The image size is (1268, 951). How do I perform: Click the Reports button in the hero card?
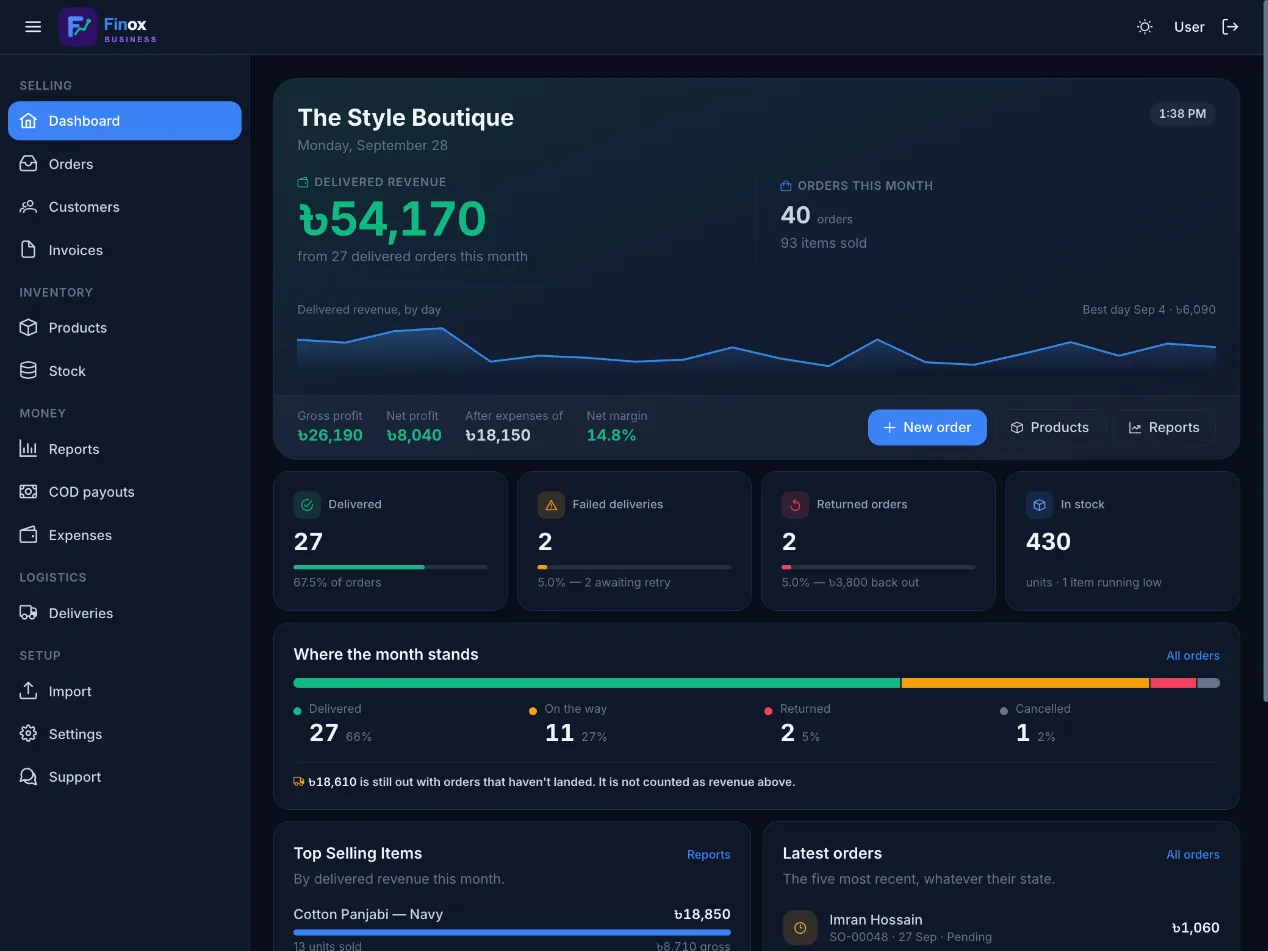pyautogui.click(x=1164, y=427)
